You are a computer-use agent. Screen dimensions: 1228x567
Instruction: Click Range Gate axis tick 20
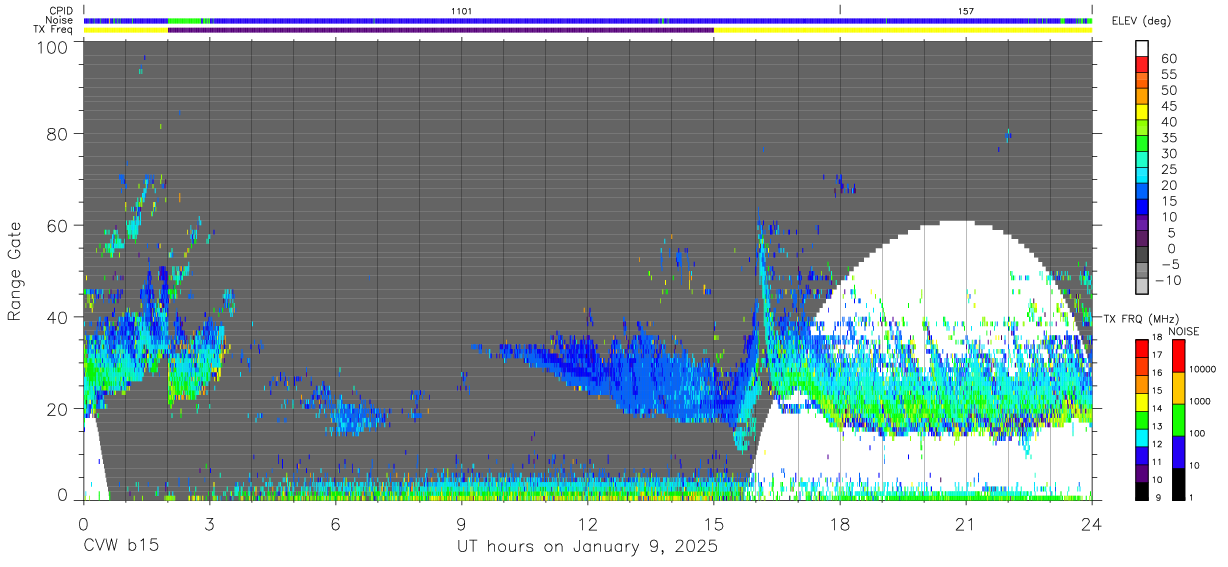tap(59, 409)
